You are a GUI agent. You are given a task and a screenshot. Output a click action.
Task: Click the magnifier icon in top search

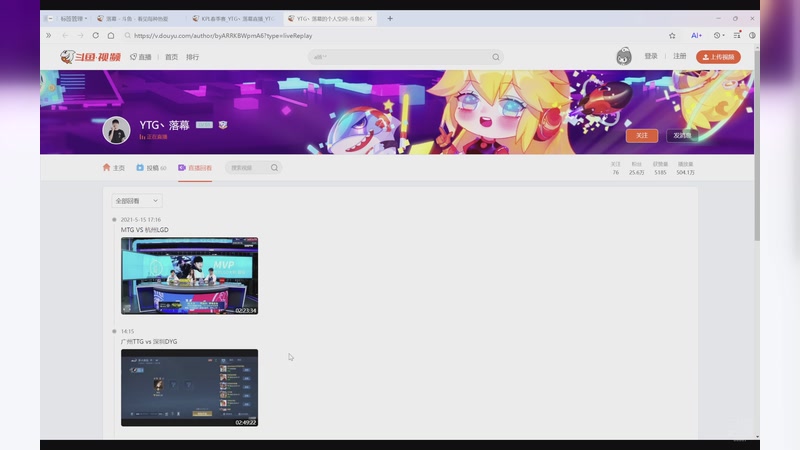(496, 57)
